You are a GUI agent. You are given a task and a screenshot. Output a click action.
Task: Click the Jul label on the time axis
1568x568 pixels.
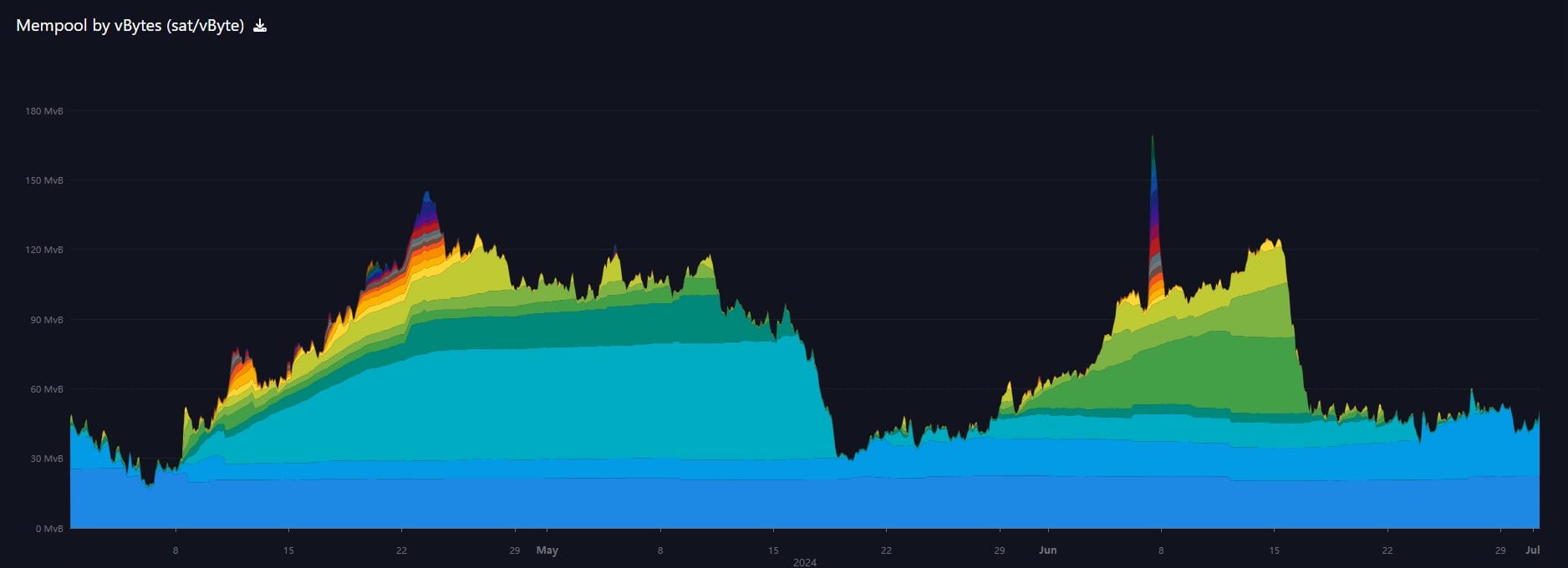click(1532, 550)
